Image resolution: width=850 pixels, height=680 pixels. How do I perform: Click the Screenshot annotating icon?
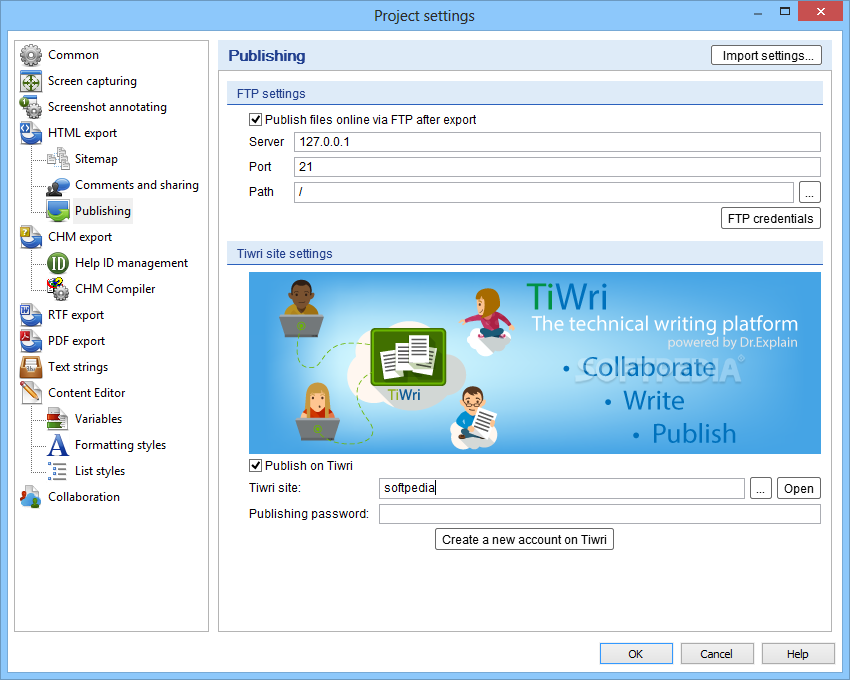(31, 107)
